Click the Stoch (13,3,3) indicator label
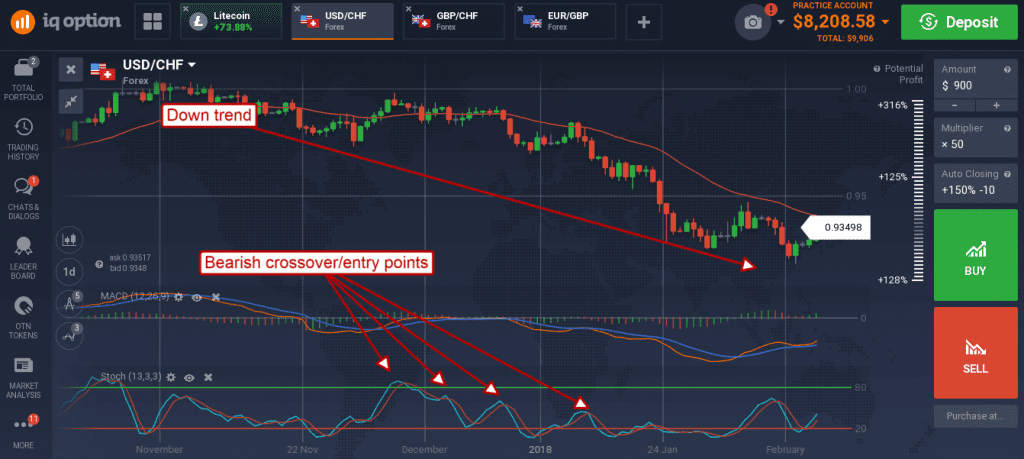1024x459 pixels. point(131,377)
